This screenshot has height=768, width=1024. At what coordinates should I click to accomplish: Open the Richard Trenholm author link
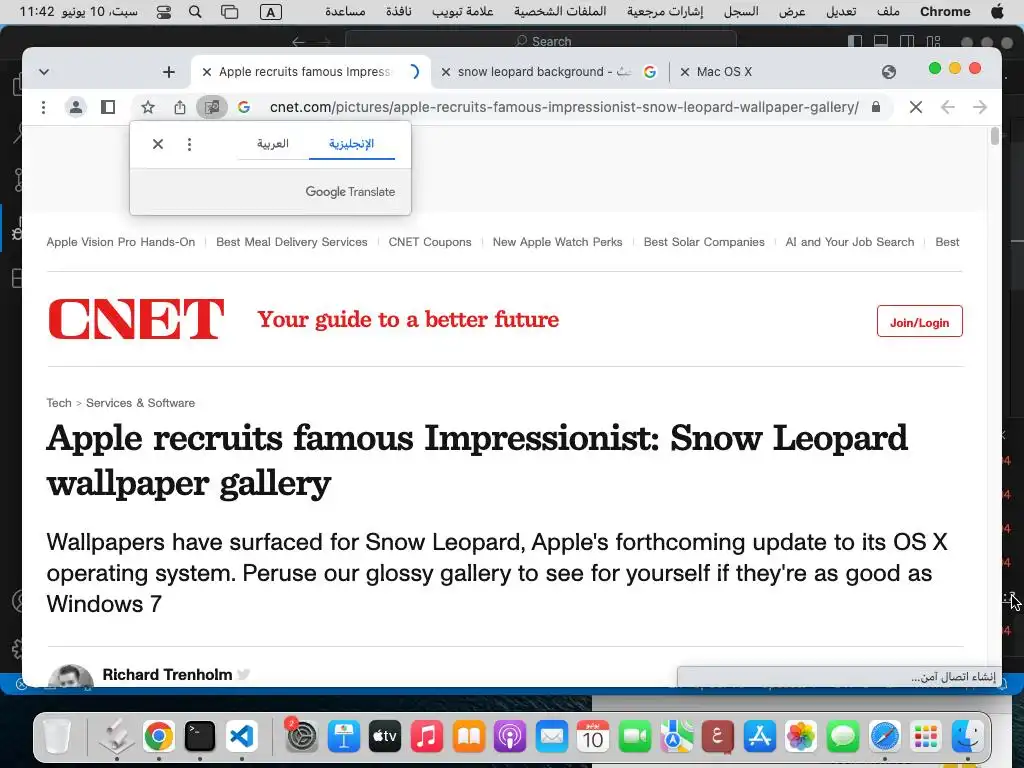[167, 675]
